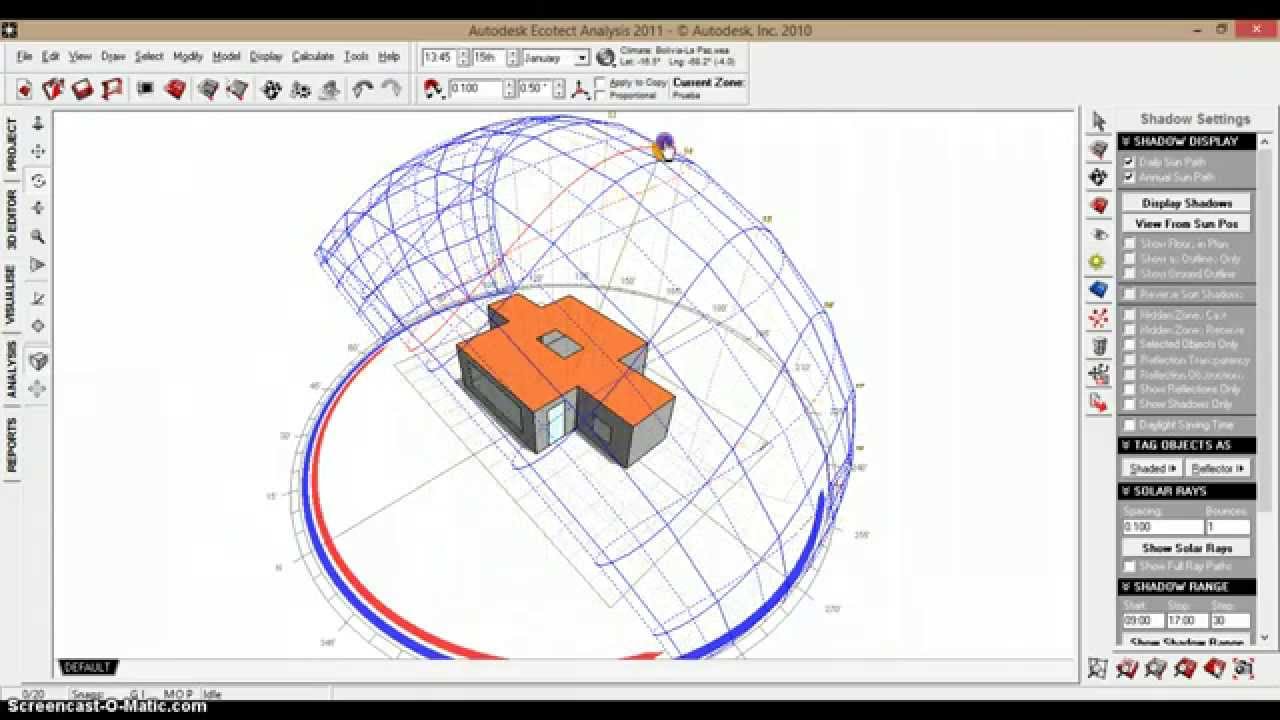Click the red cube toolbar icon
This screenshot has height=720, width=1280.
point(175,89)
